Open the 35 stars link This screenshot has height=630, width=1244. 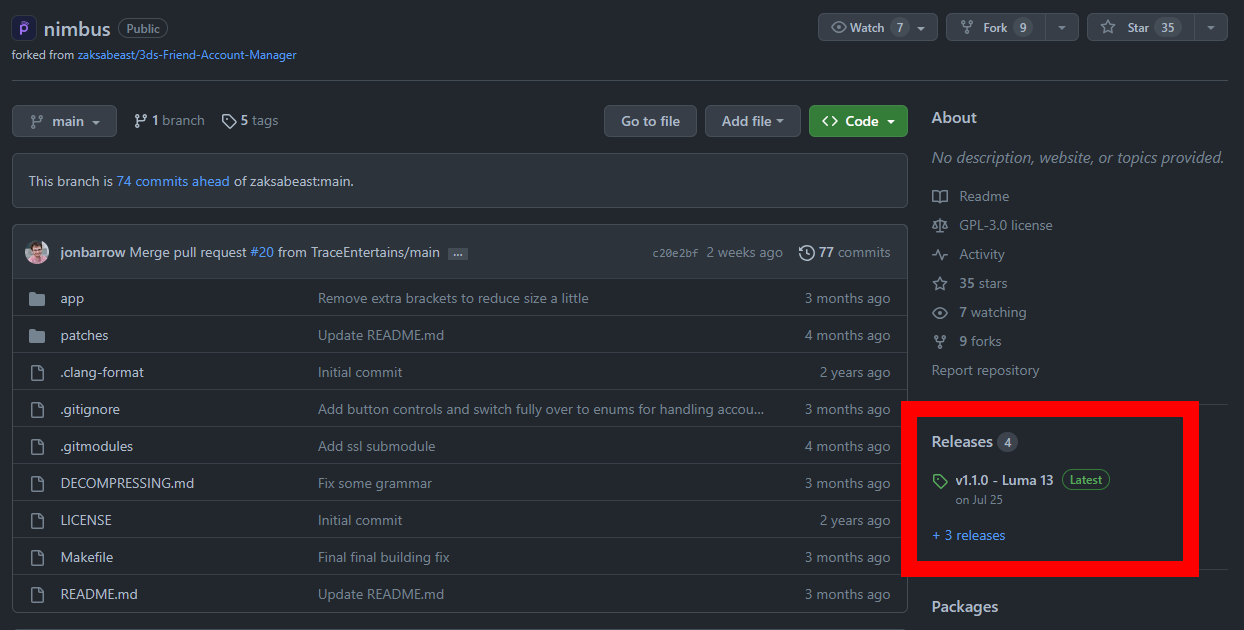point(983,283)
